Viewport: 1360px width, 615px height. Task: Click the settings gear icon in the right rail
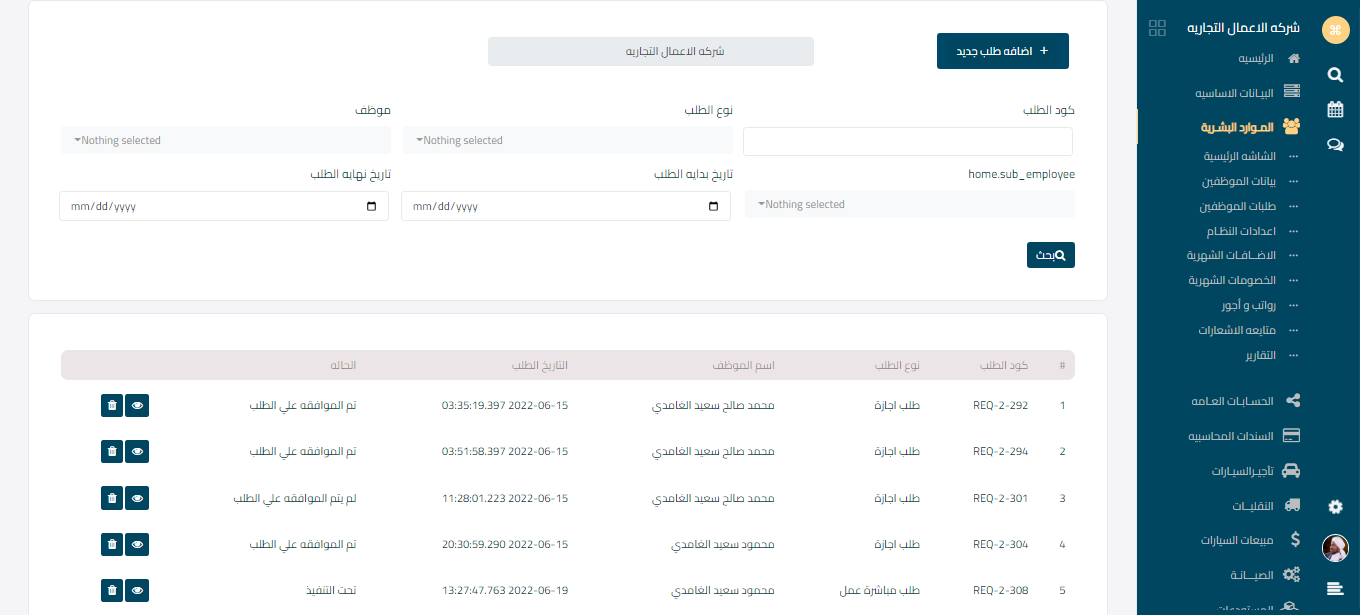coord(1335,507)
